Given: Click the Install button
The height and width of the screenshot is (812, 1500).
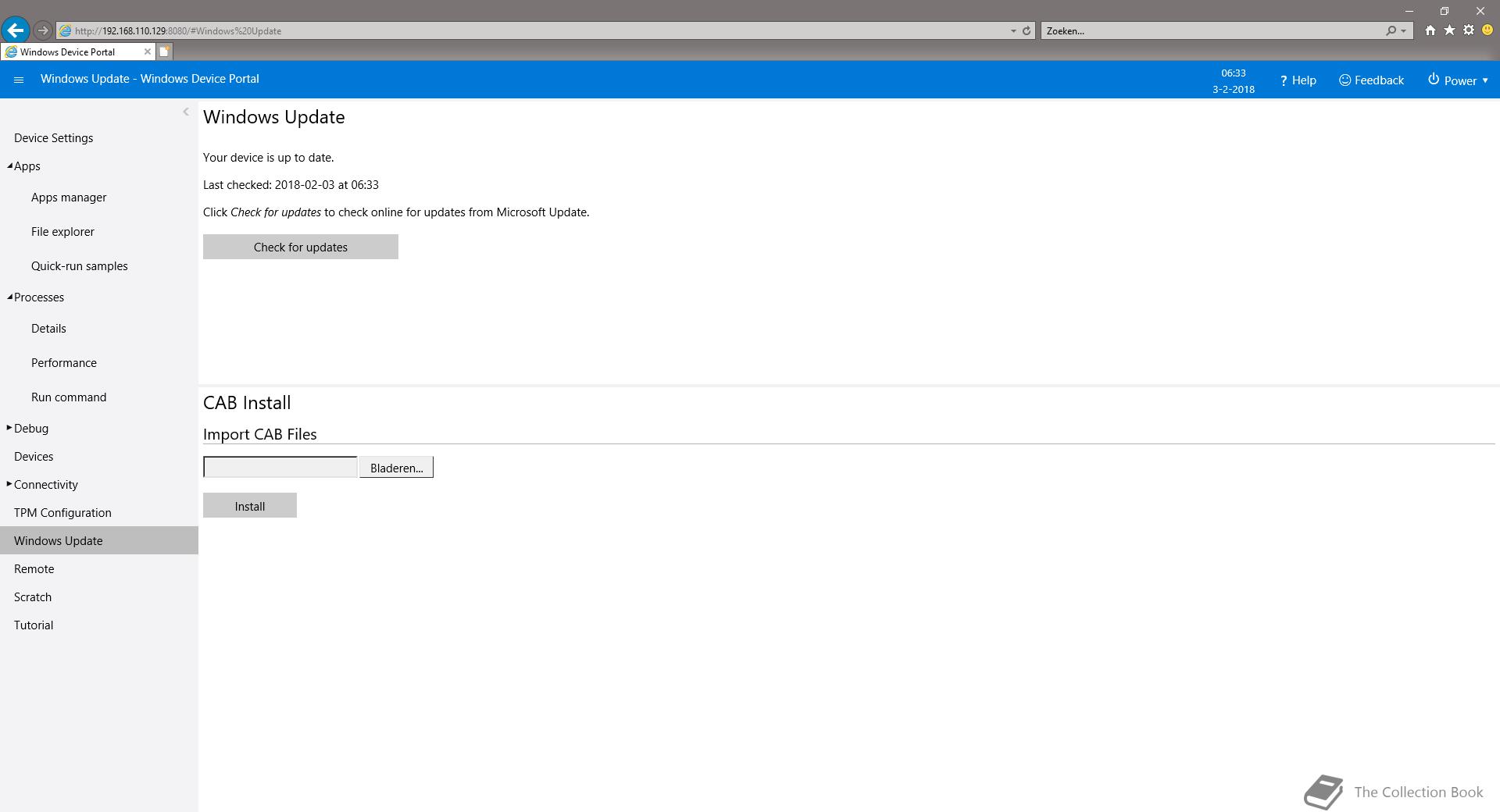Looking at the screenshot, I should pos(250,505).
